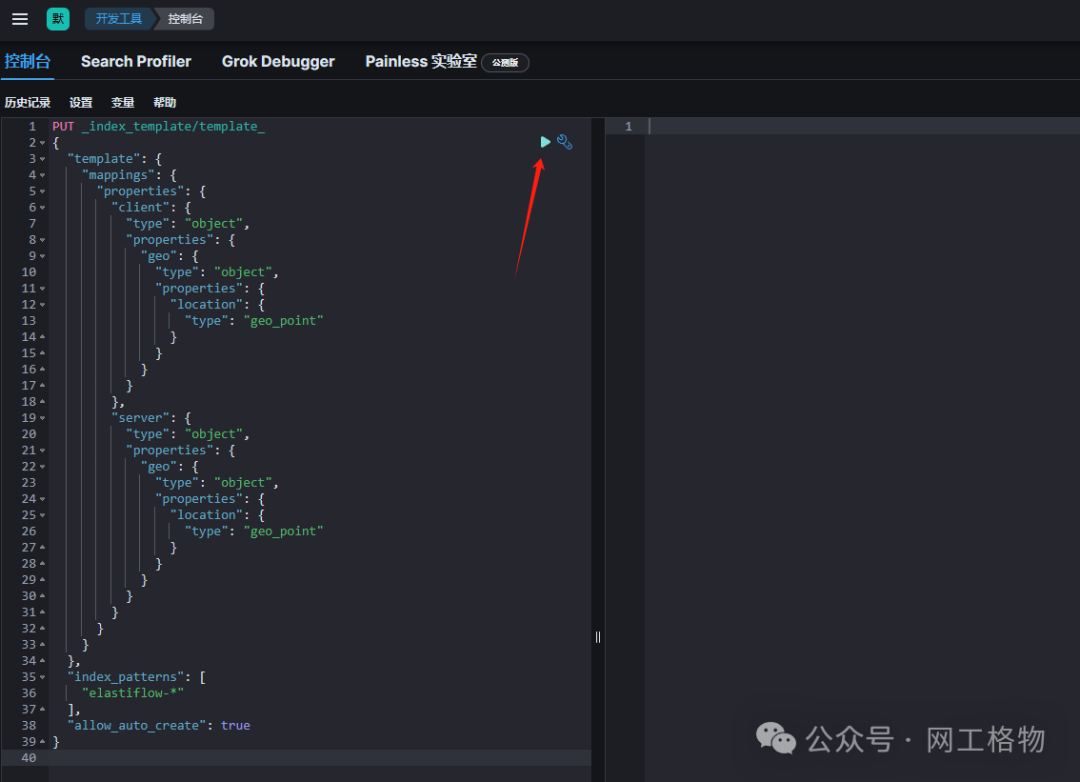Click the 公测版 beta badge

505,63
